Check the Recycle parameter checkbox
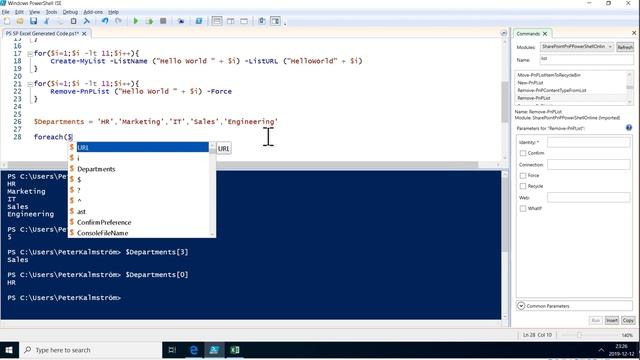This screenshot has height=360, width=640. [523, 186]
